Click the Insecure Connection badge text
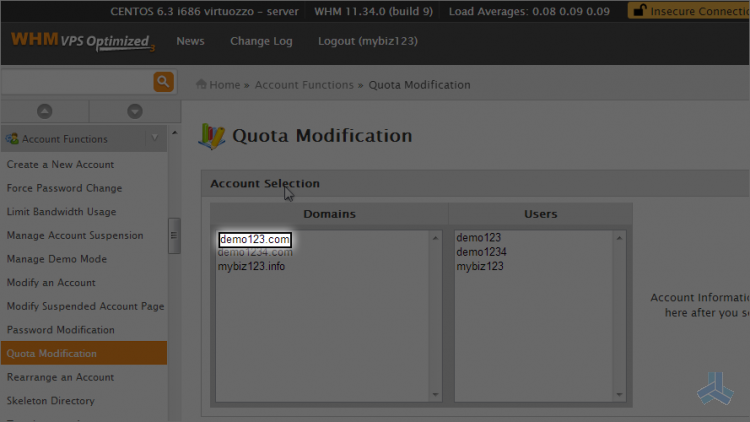Viewport: 750px width, 422px height. (700, 11)
